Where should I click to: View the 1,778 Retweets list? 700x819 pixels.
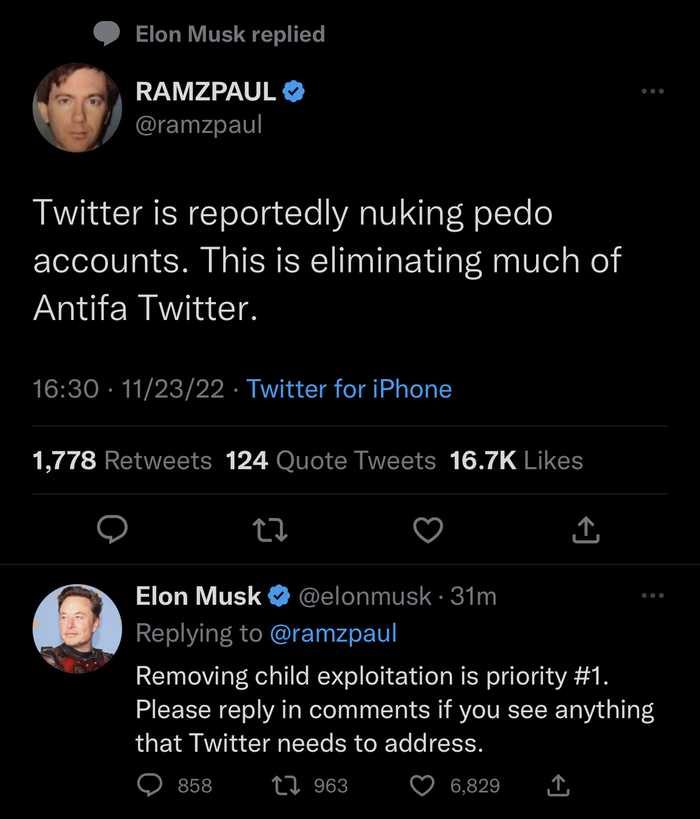tap(122, 461)
